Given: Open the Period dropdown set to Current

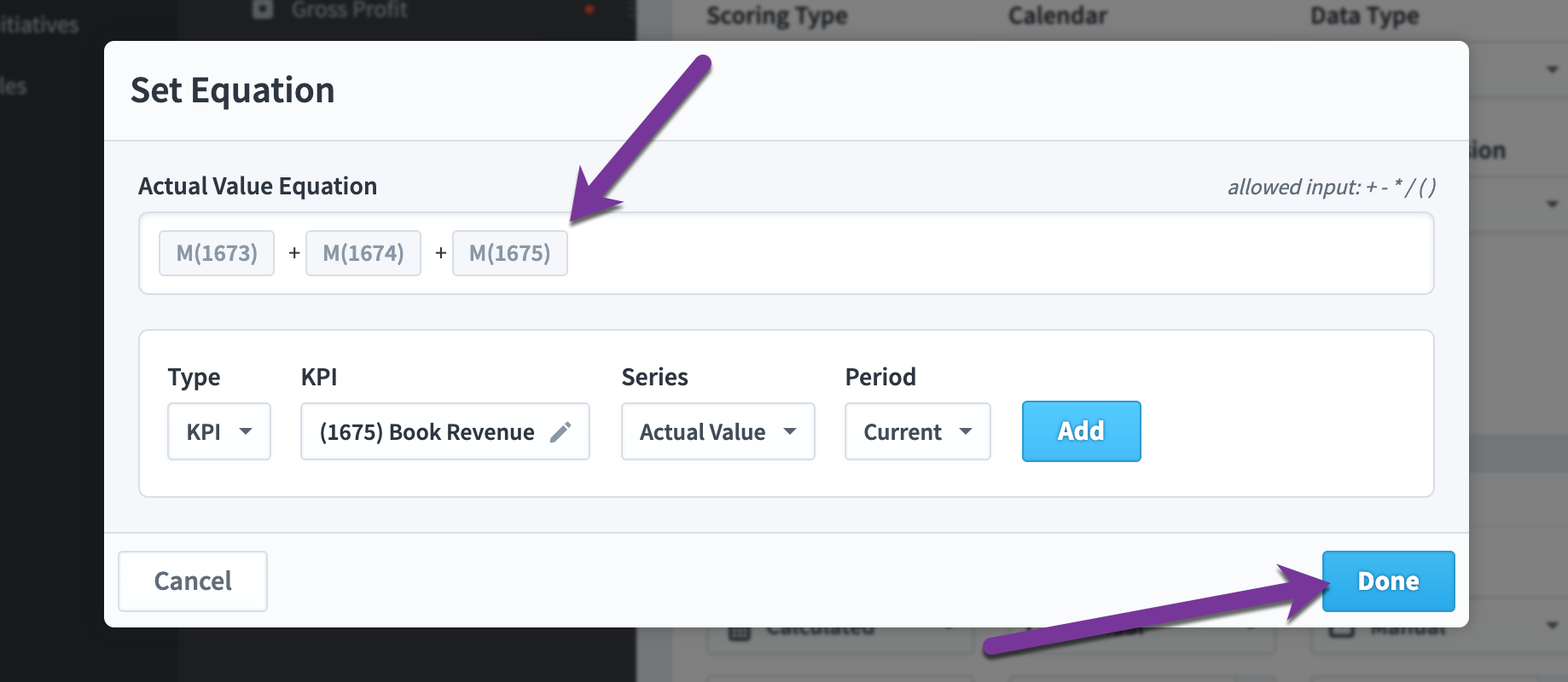Looking at the screenshot, I should pyautogui.click(x=918, y=431).
